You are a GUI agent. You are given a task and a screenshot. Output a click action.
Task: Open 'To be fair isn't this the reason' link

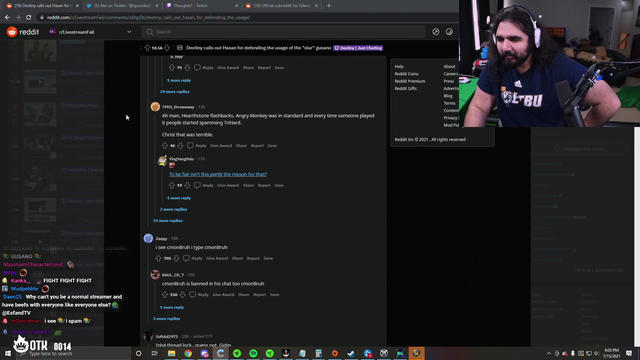click(218, 174)
